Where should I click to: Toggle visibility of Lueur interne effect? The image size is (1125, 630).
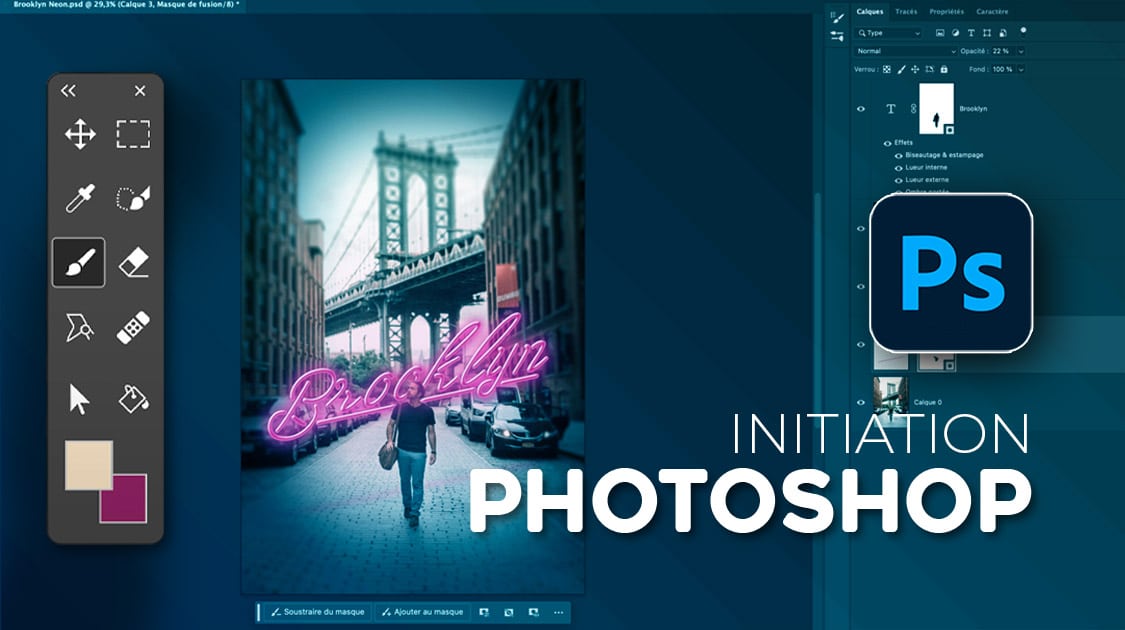898,167
